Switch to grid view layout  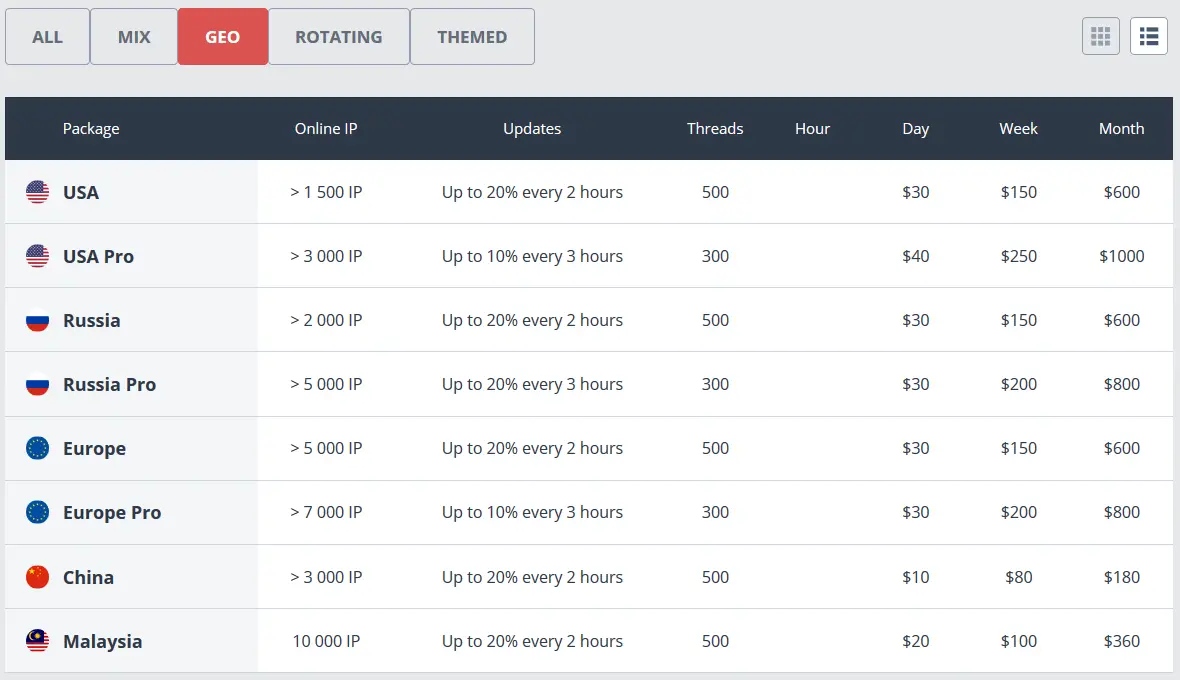[1100, 36]
